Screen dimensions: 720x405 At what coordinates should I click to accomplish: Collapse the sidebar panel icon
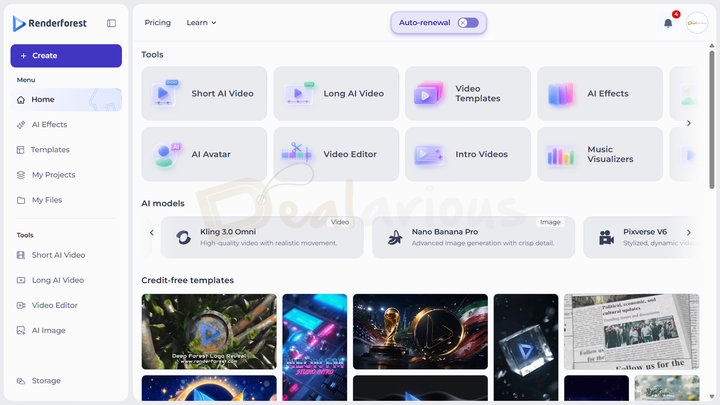click(111, 23)
